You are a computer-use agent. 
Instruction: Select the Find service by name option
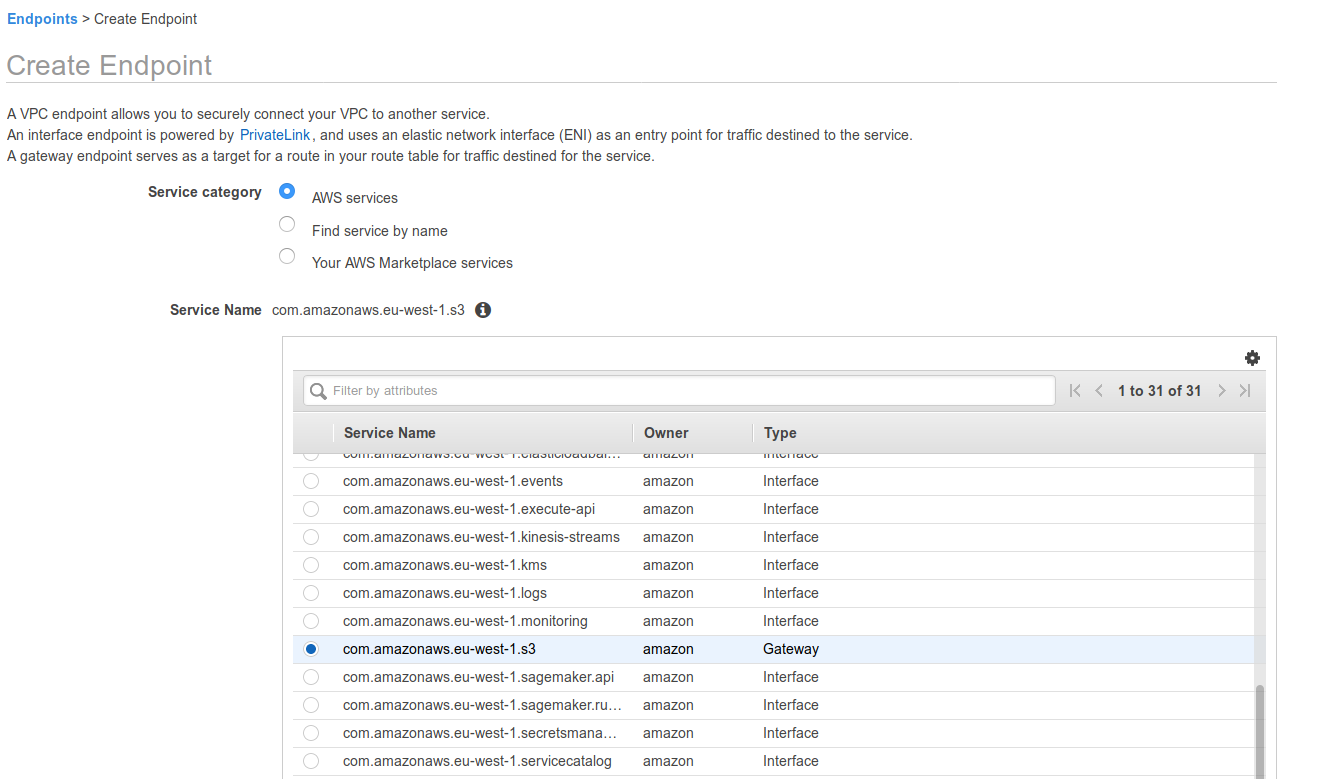(x=287, y=224)
